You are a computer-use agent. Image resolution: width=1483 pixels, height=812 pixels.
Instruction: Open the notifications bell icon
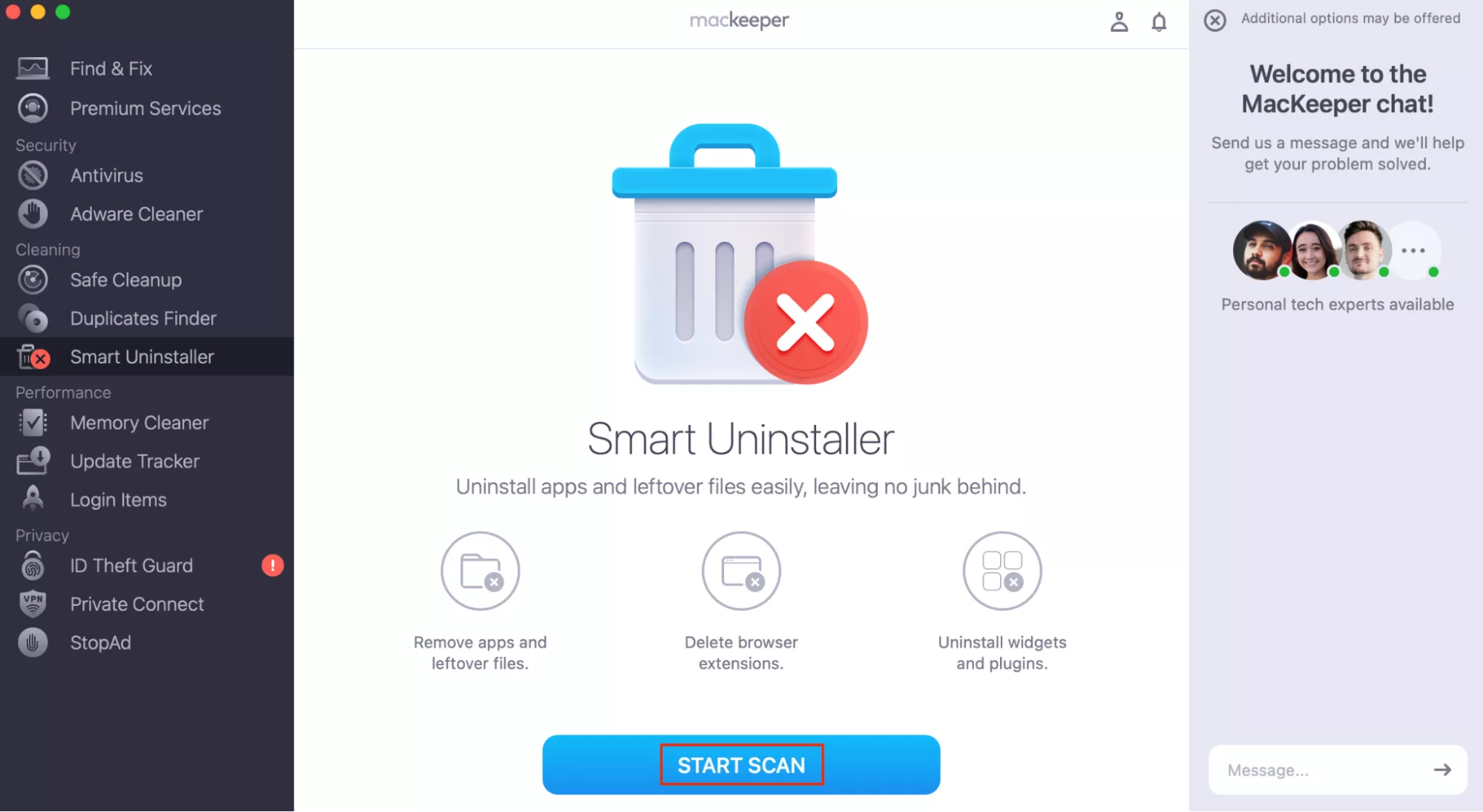pyautogui.click(x=1159, y=22)
